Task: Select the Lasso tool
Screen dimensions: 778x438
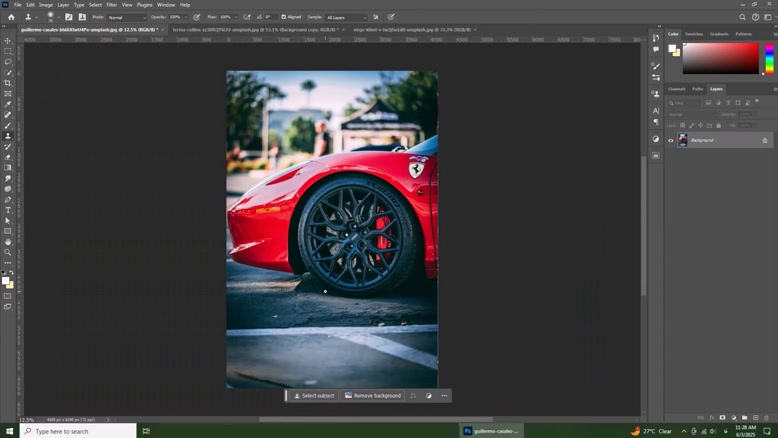Action: (7, 62)
